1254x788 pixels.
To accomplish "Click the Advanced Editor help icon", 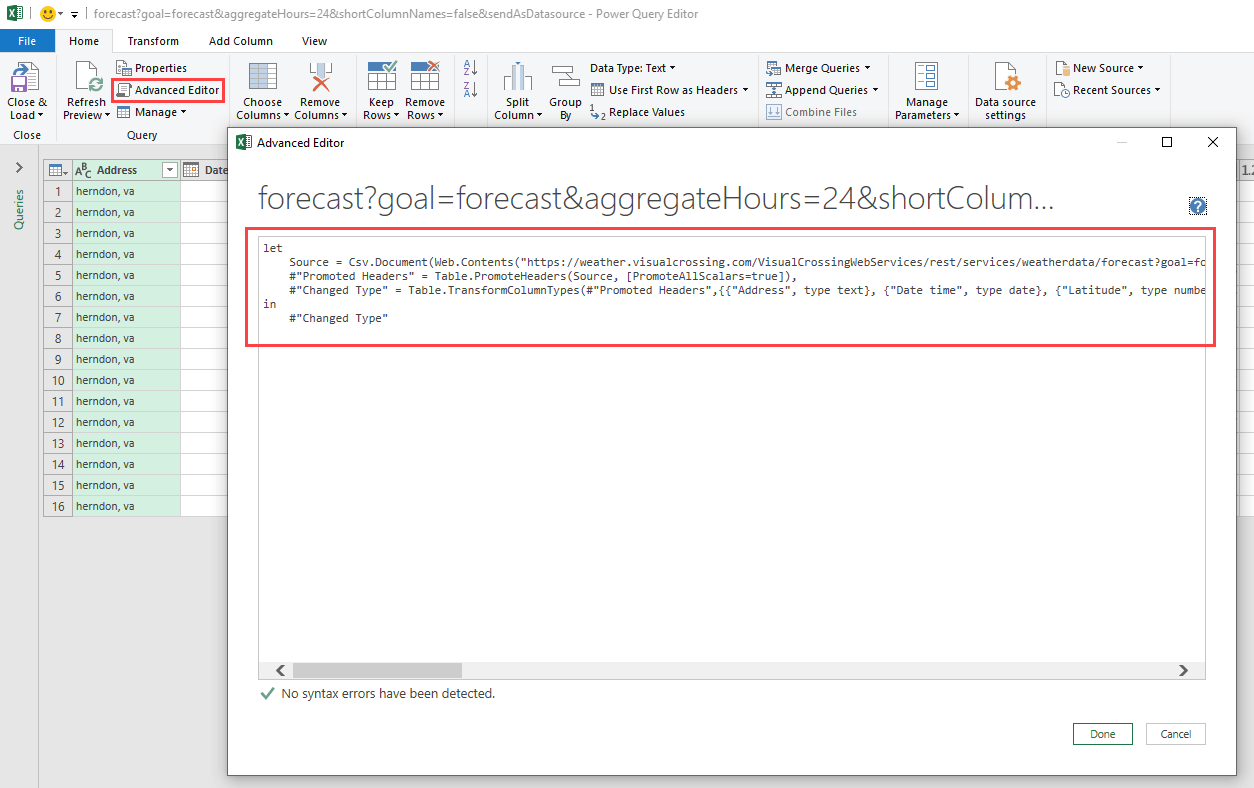I will tap(1197, 206).
